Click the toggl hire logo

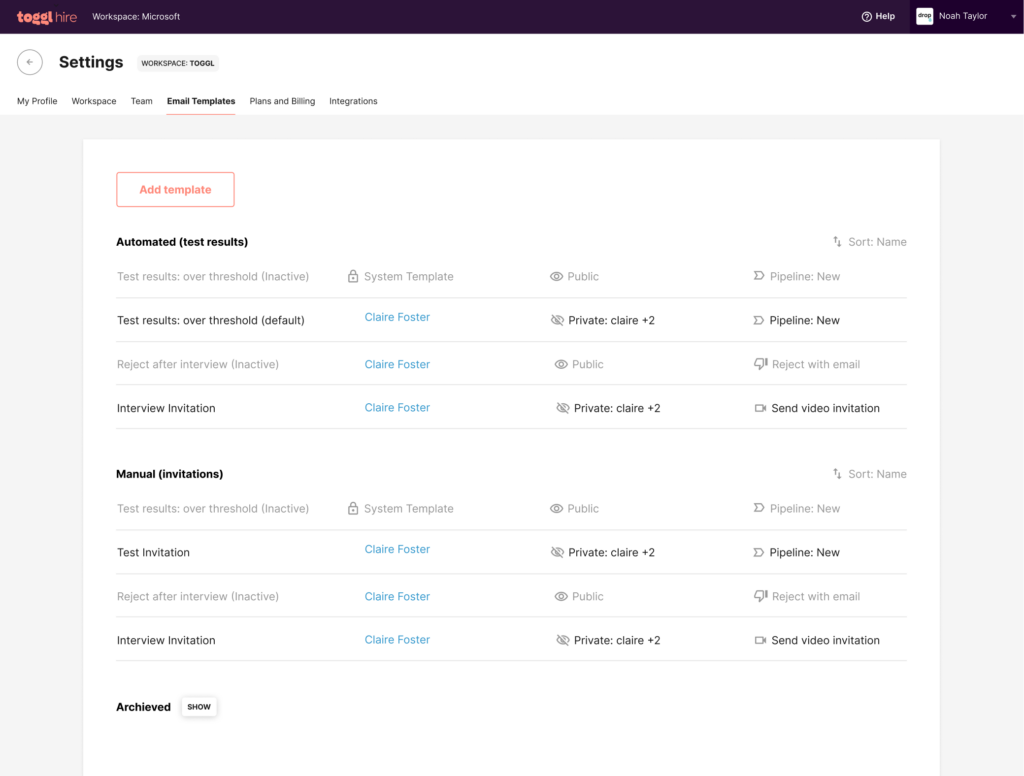tap(46, 16)
